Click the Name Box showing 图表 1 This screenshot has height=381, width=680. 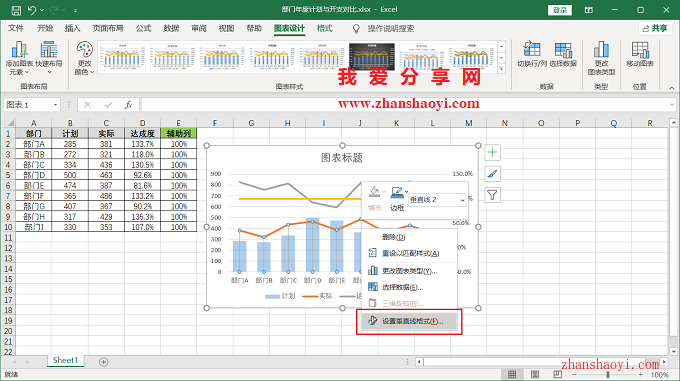coord(28,105)
